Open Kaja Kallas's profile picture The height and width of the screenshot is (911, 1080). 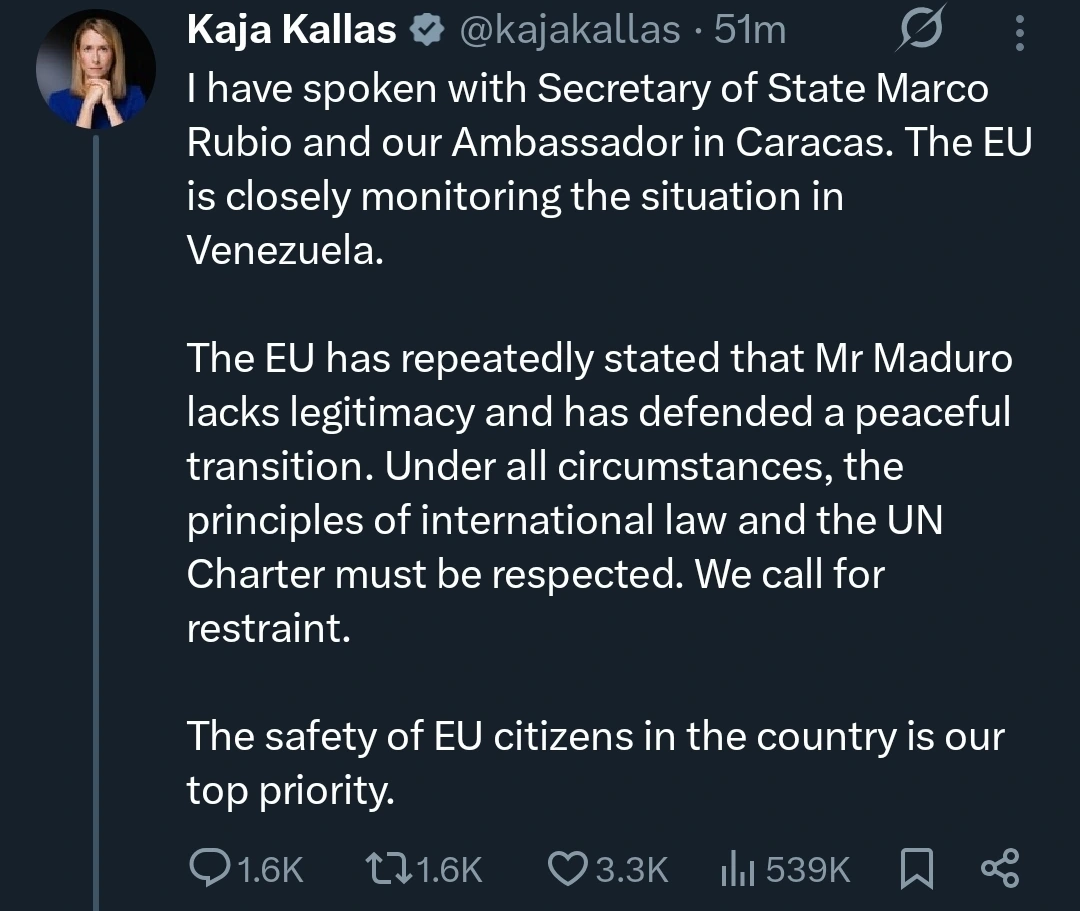pyautogui.click(x=95, y=77)
